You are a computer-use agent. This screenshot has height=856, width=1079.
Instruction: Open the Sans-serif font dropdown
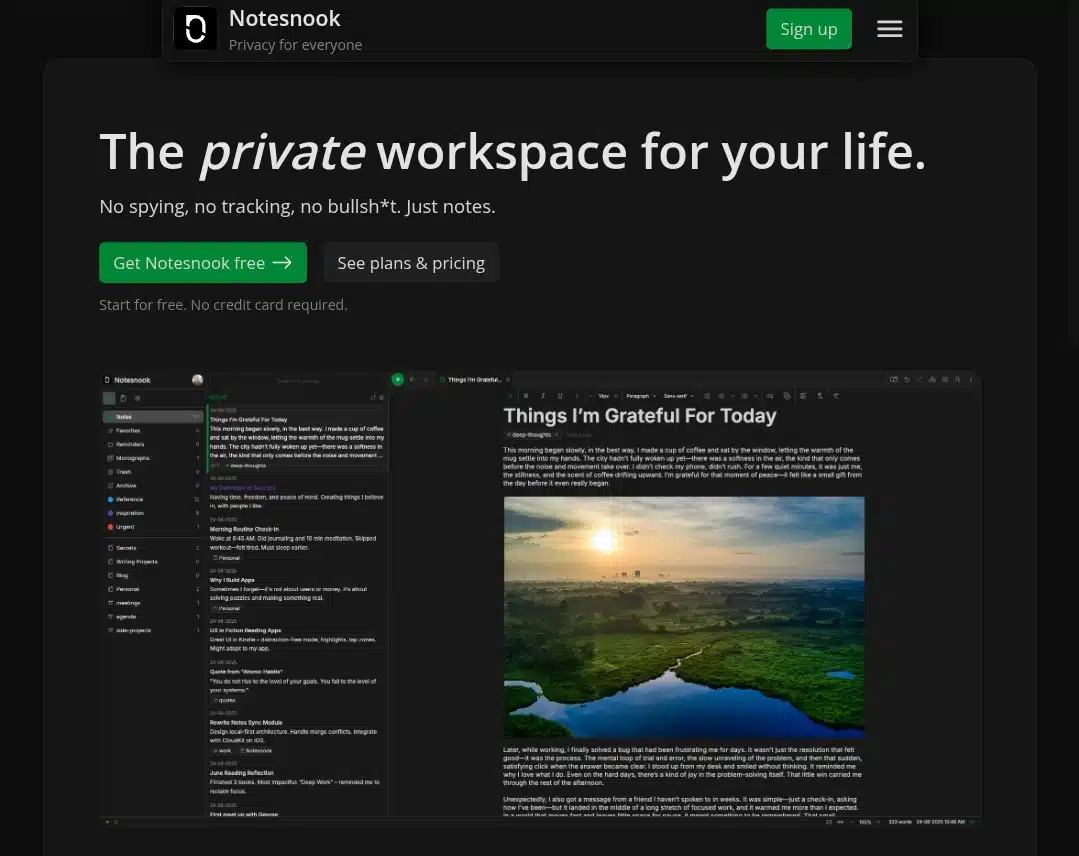click(679, 396)
